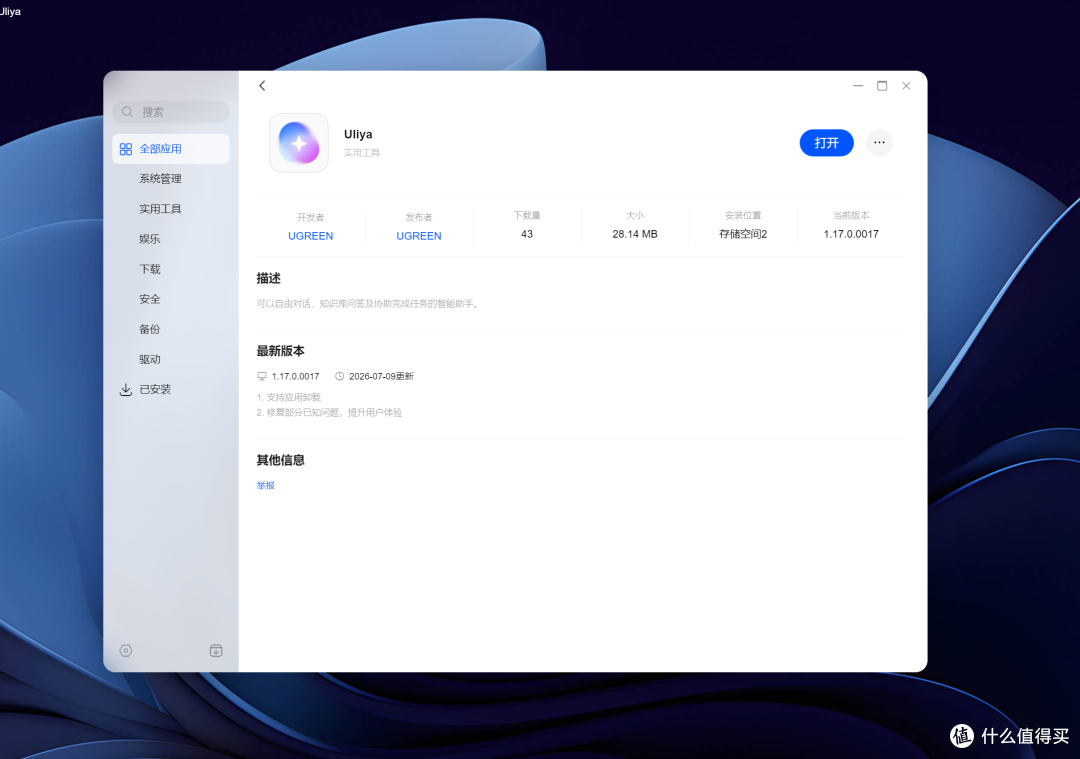This screenshot has width=1080, height=759.
Task: Click the monitor icon beside version 1.17.0.0017
Action: click(262, 376)
